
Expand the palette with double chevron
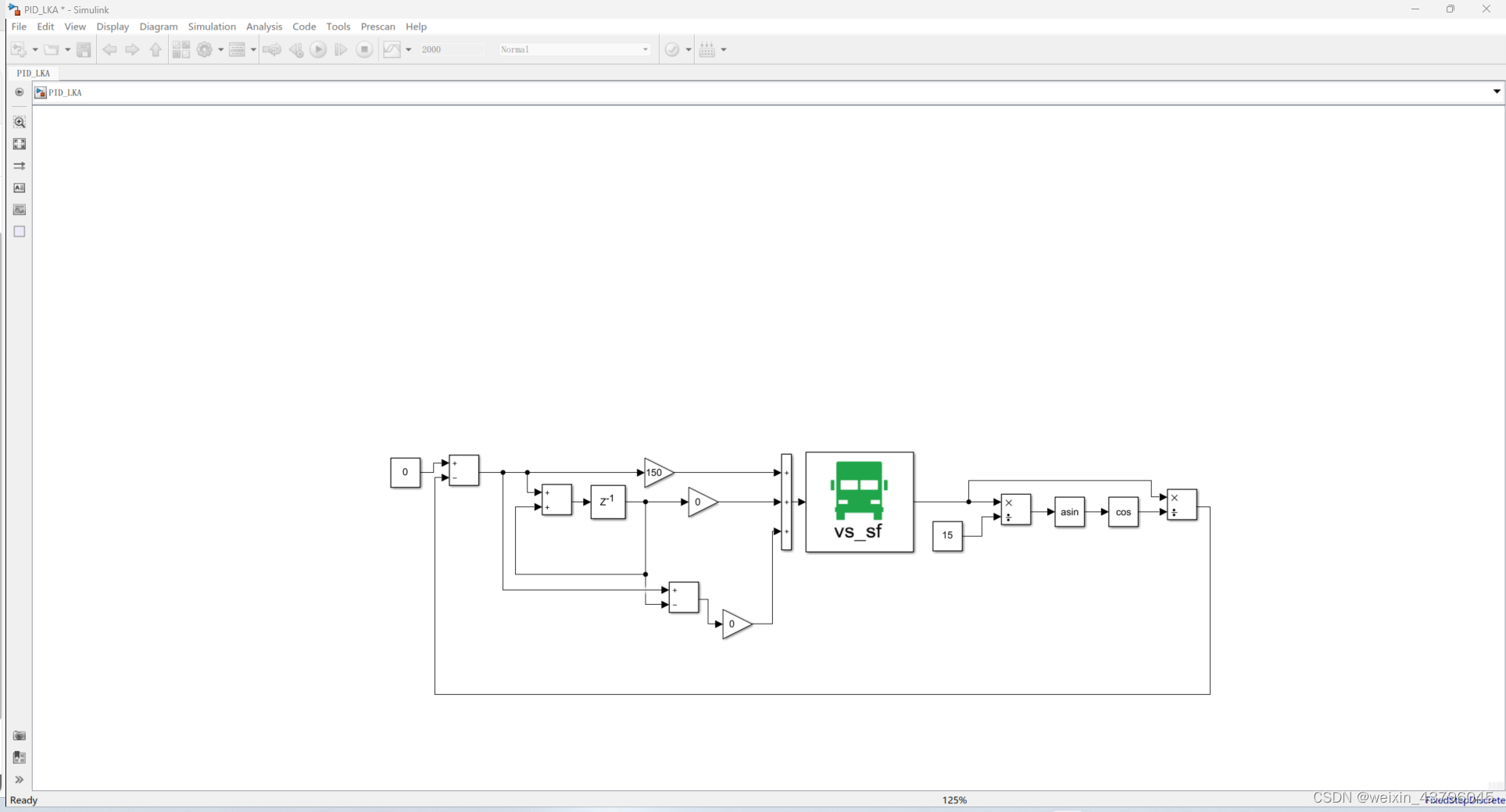point(20,779)
